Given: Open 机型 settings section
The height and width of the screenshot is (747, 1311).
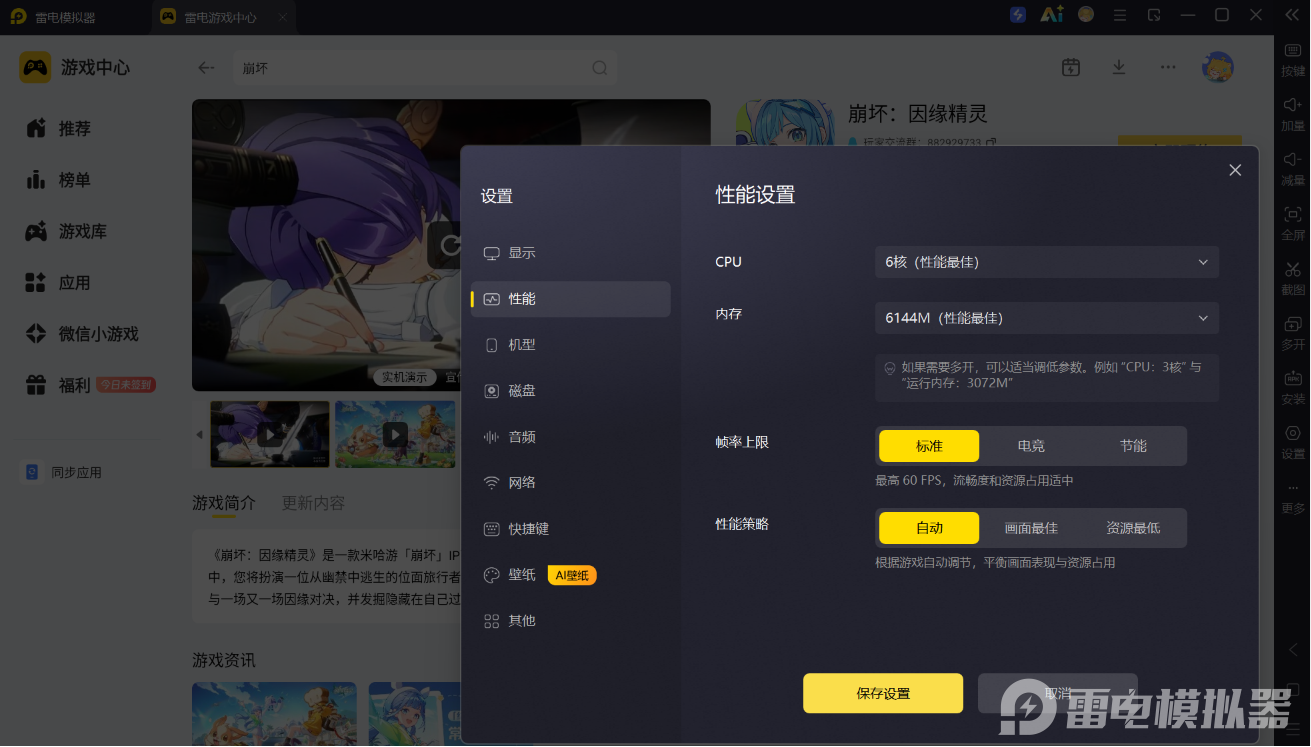Looking at the screenshot, I should click(x=570, y=345).
